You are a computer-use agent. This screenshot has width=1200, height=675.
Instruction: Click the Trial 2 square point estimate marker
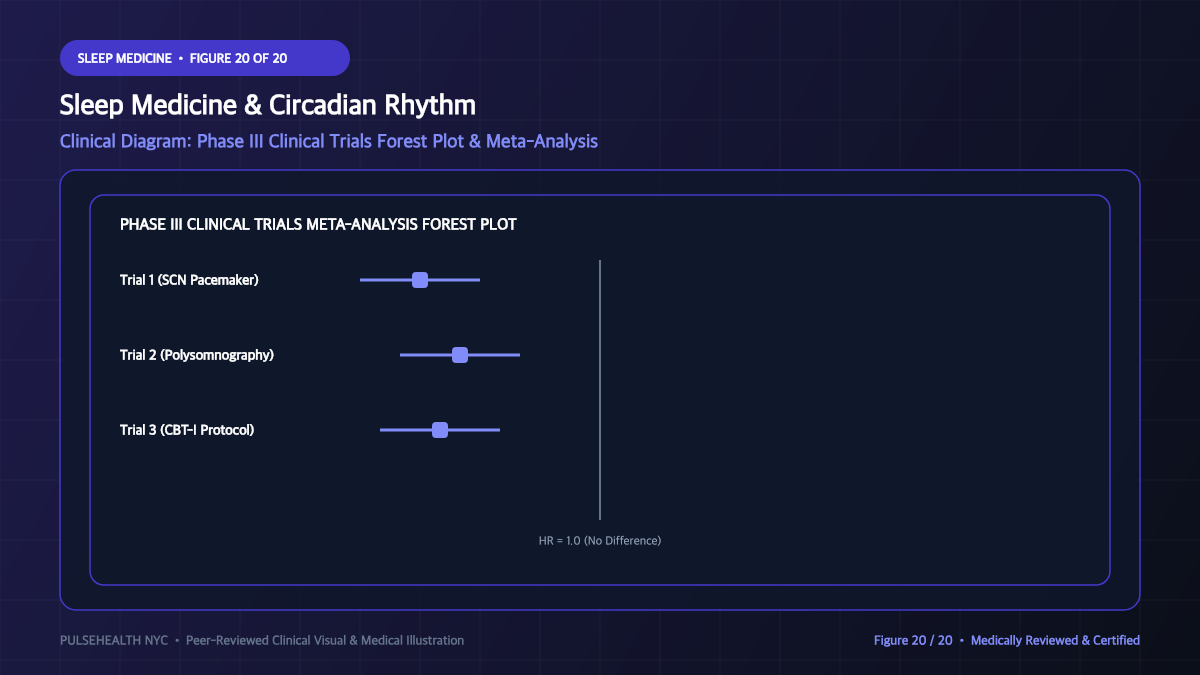[x=460, y=355]
